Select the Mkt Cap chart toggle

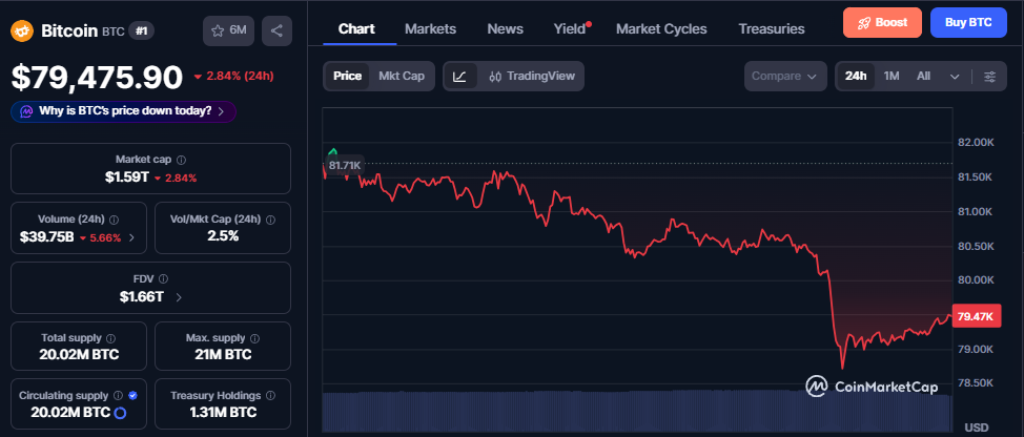[x=402, y=76]
